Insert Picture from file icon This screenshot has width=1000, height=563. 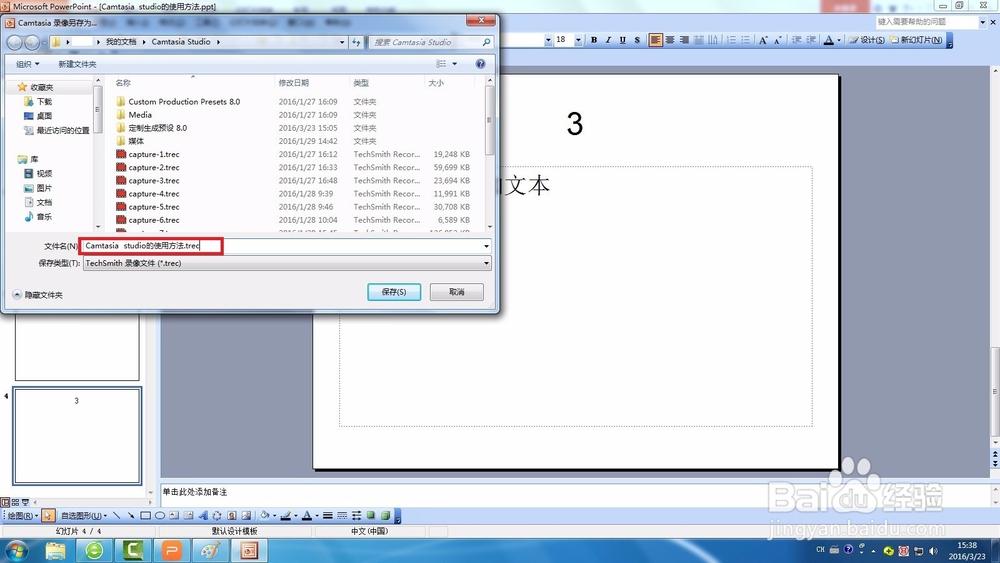coord(246,515)
